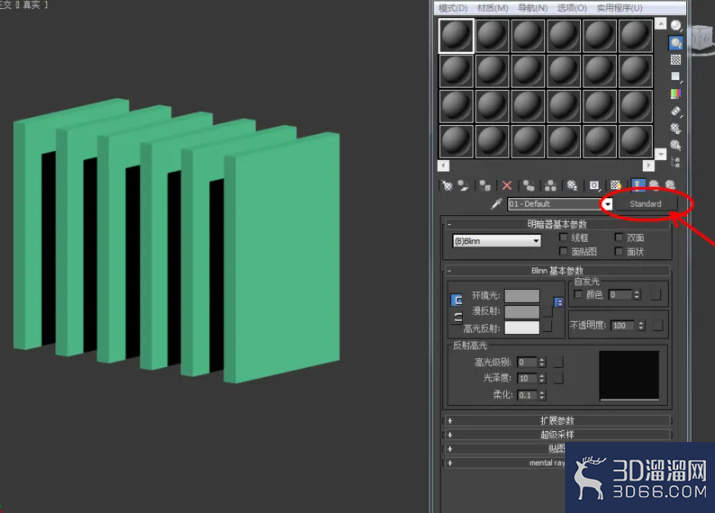Screen dimensions: 715x513
Task: Check the 自发光 颜色 checkbox
Action: coord(578,295)
